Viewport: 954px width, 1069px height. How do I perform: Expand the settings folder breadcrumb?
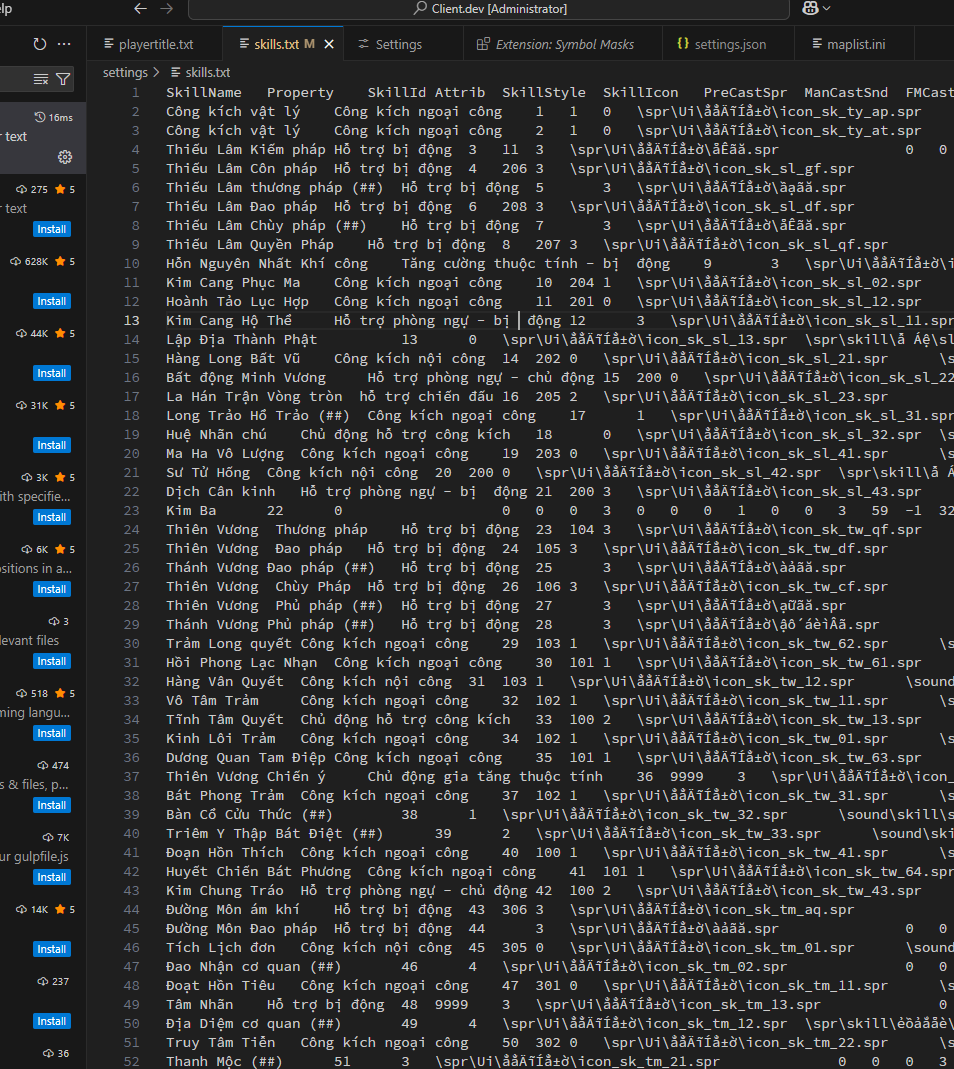click(x=125, y=72)
